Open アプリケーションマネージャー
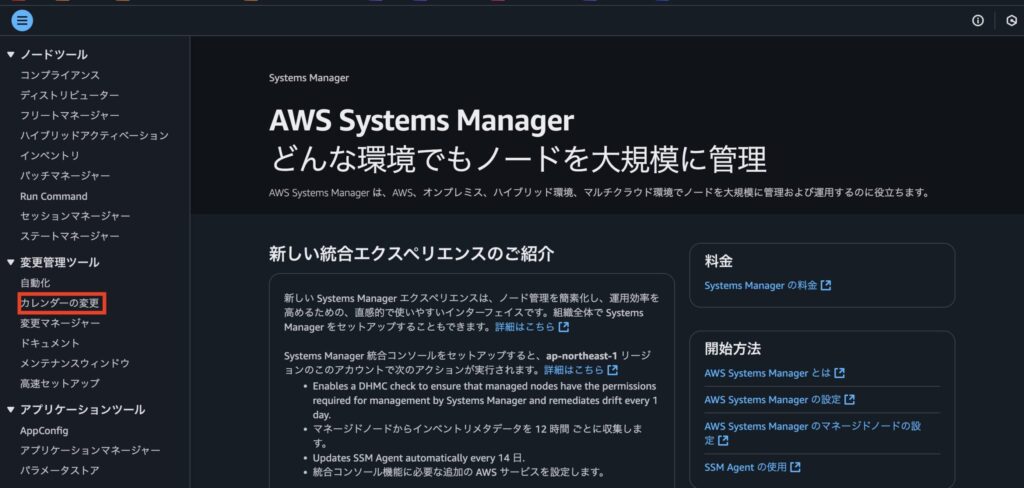 pos(90,451)
